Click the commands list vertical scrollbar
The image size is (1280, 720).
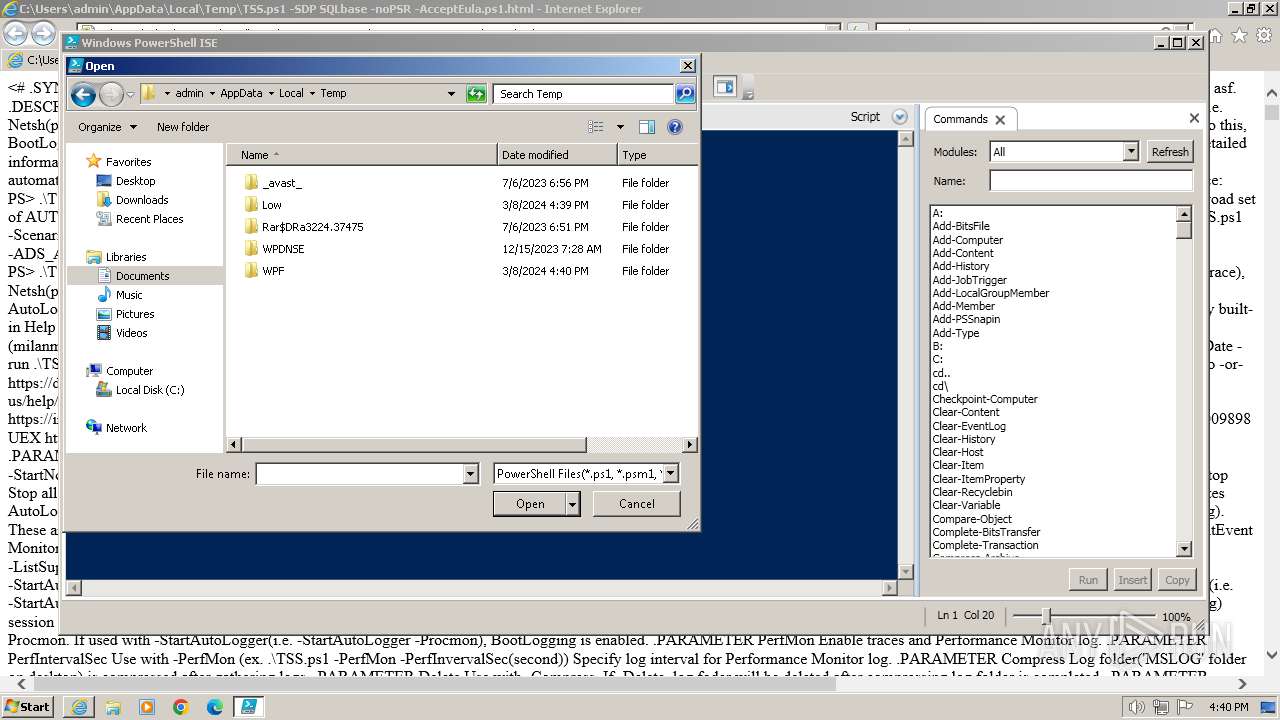pos(1184,230)
